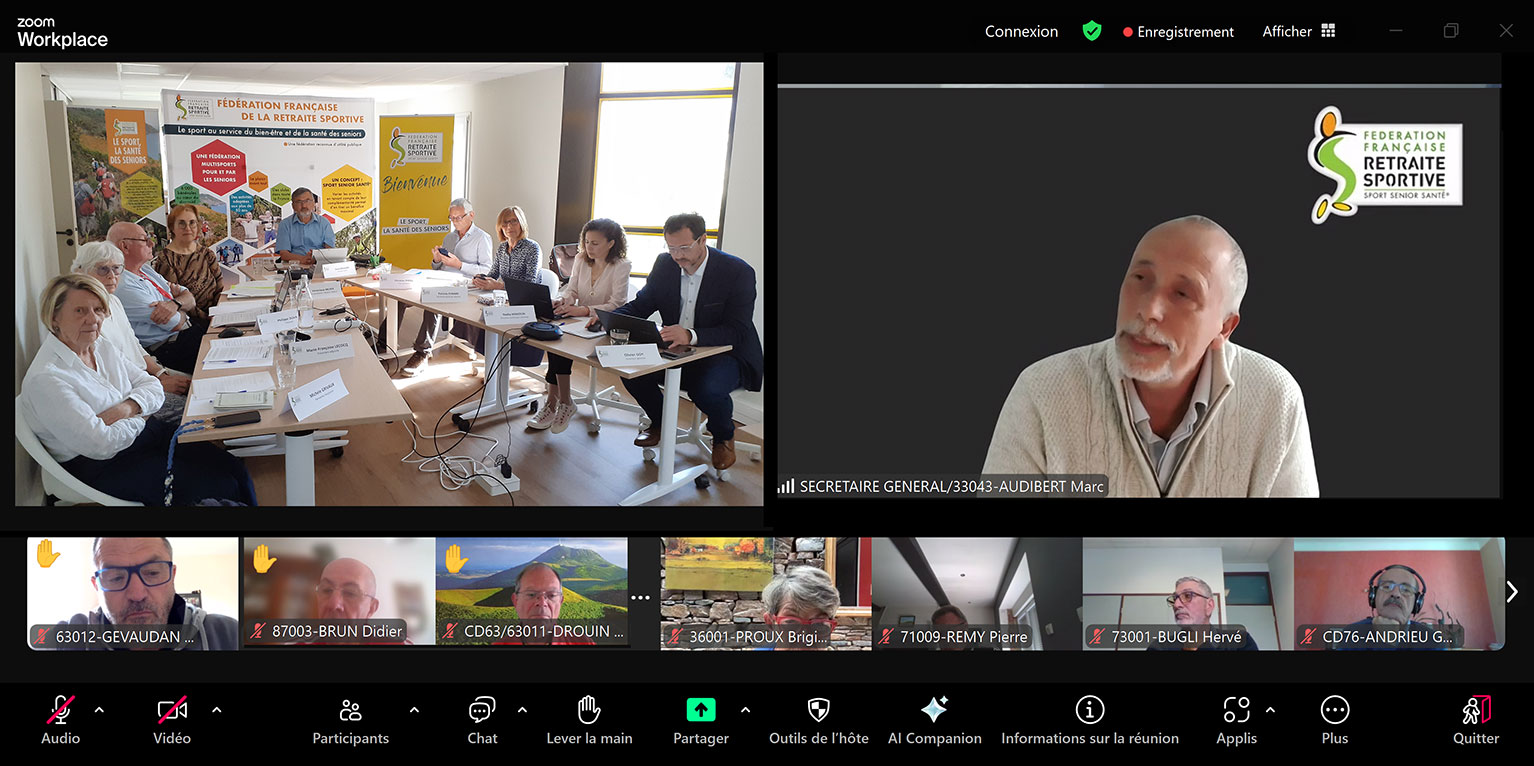This screenshot has height=766, width=1534.
Task: Click the green Partager share screen icon
Action: tap(701, 710)
